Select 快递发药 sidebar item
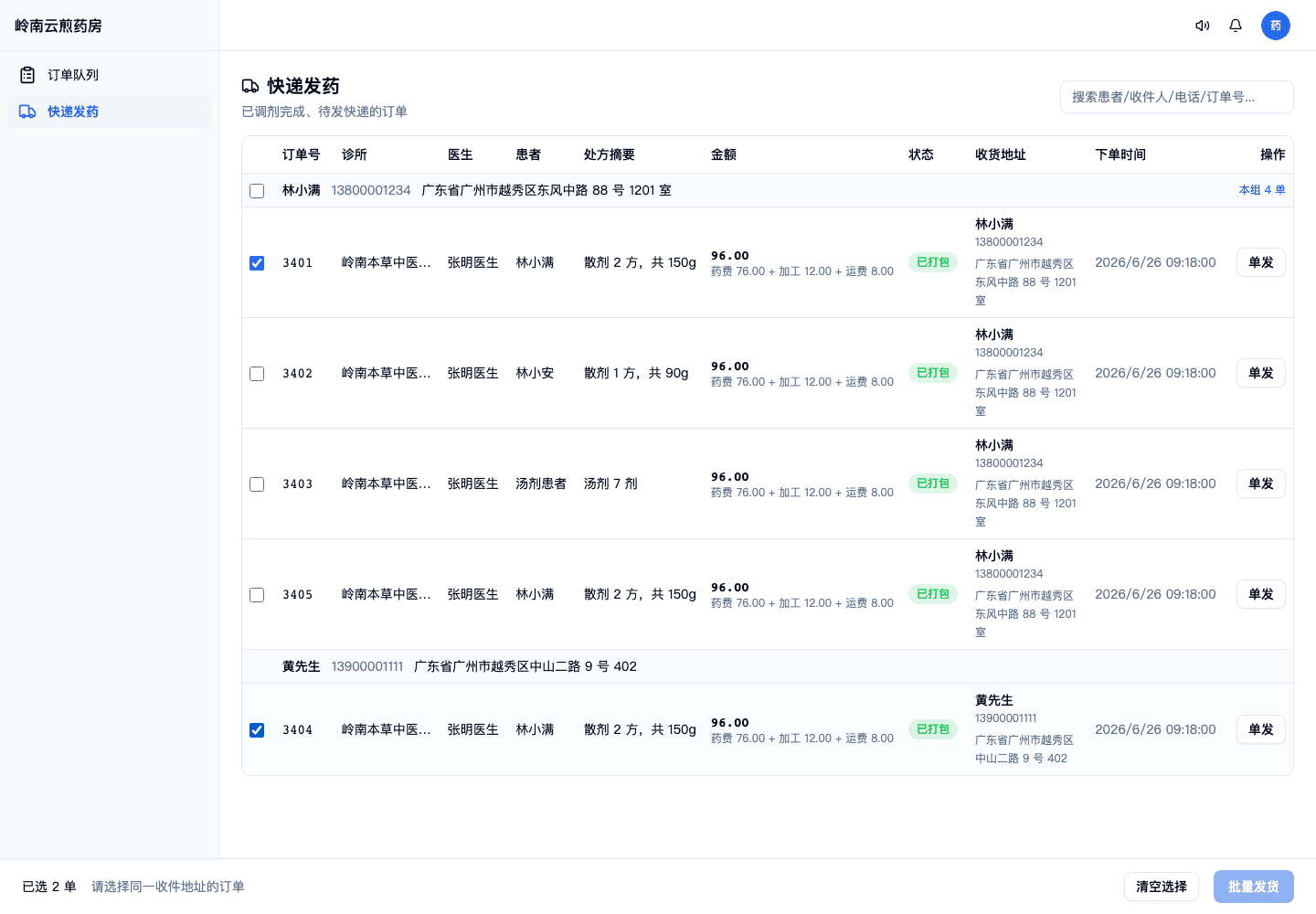 [109, 112]
